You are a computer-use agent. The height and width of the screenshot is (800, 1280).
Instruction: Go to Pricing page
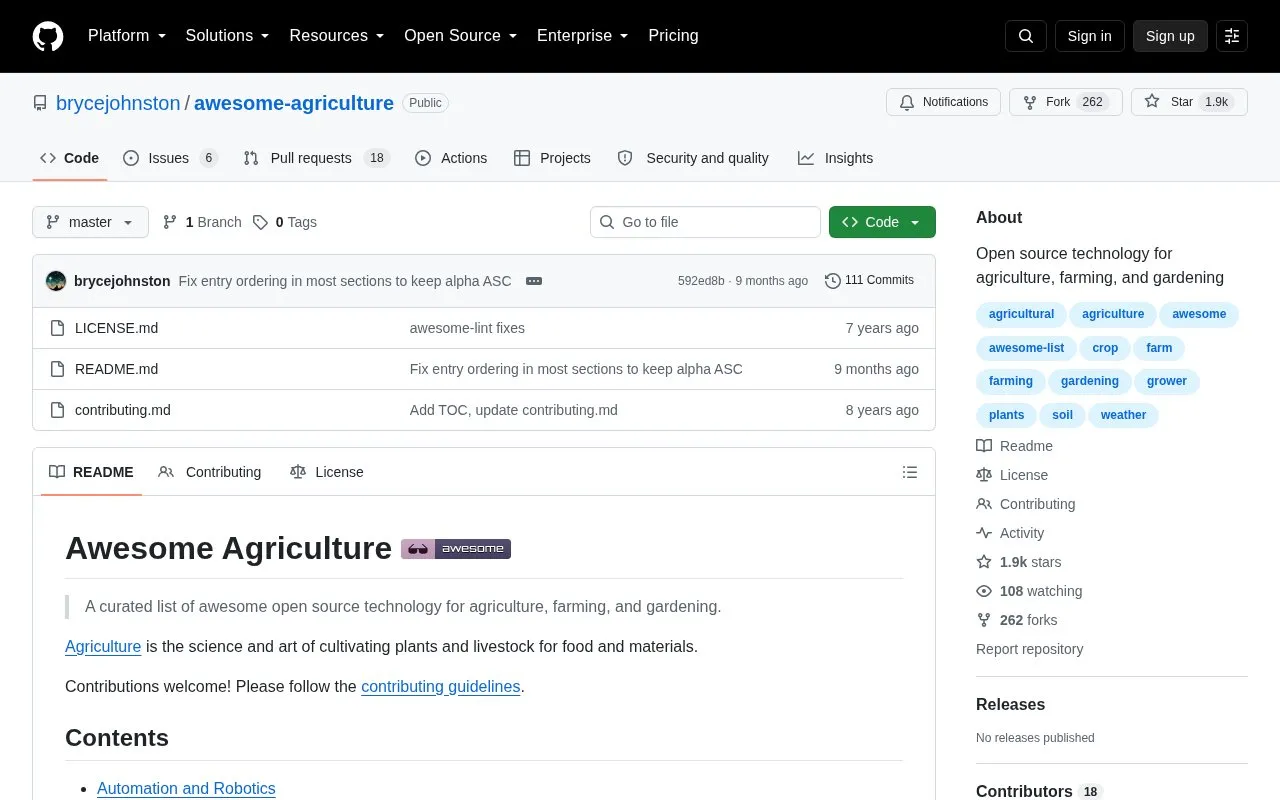673,36
